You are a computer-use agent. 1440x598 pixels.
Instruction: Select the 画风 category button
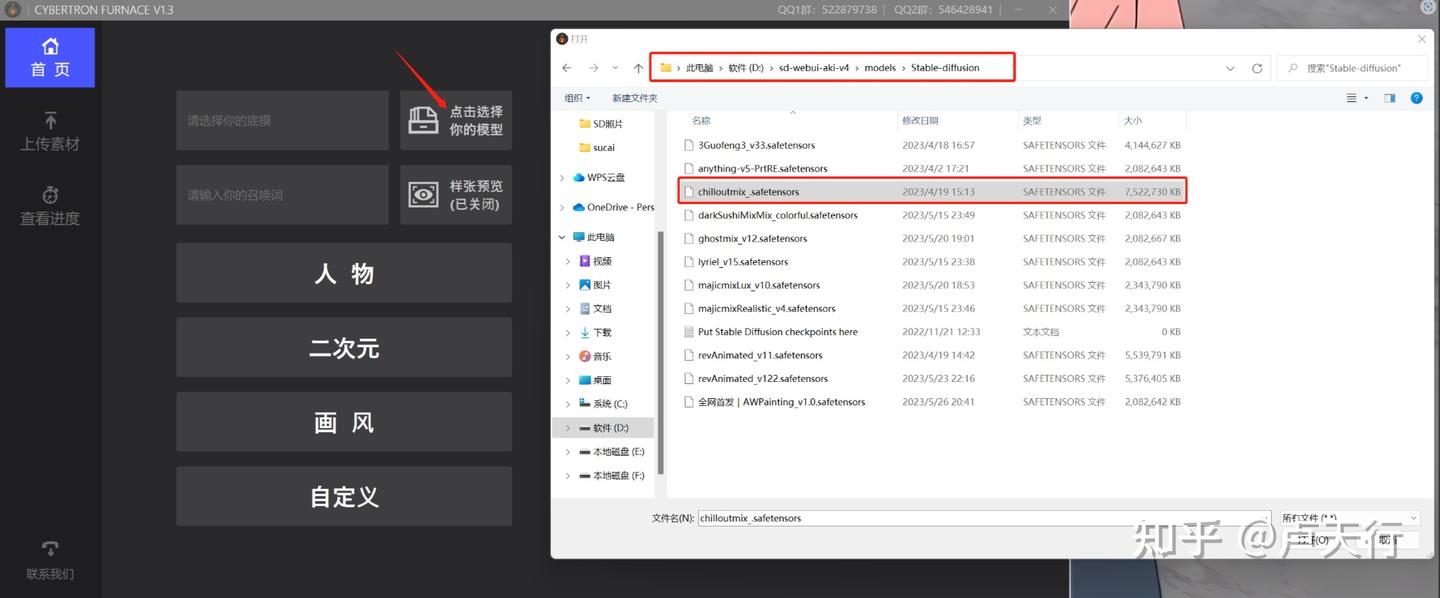pos(344,422)
